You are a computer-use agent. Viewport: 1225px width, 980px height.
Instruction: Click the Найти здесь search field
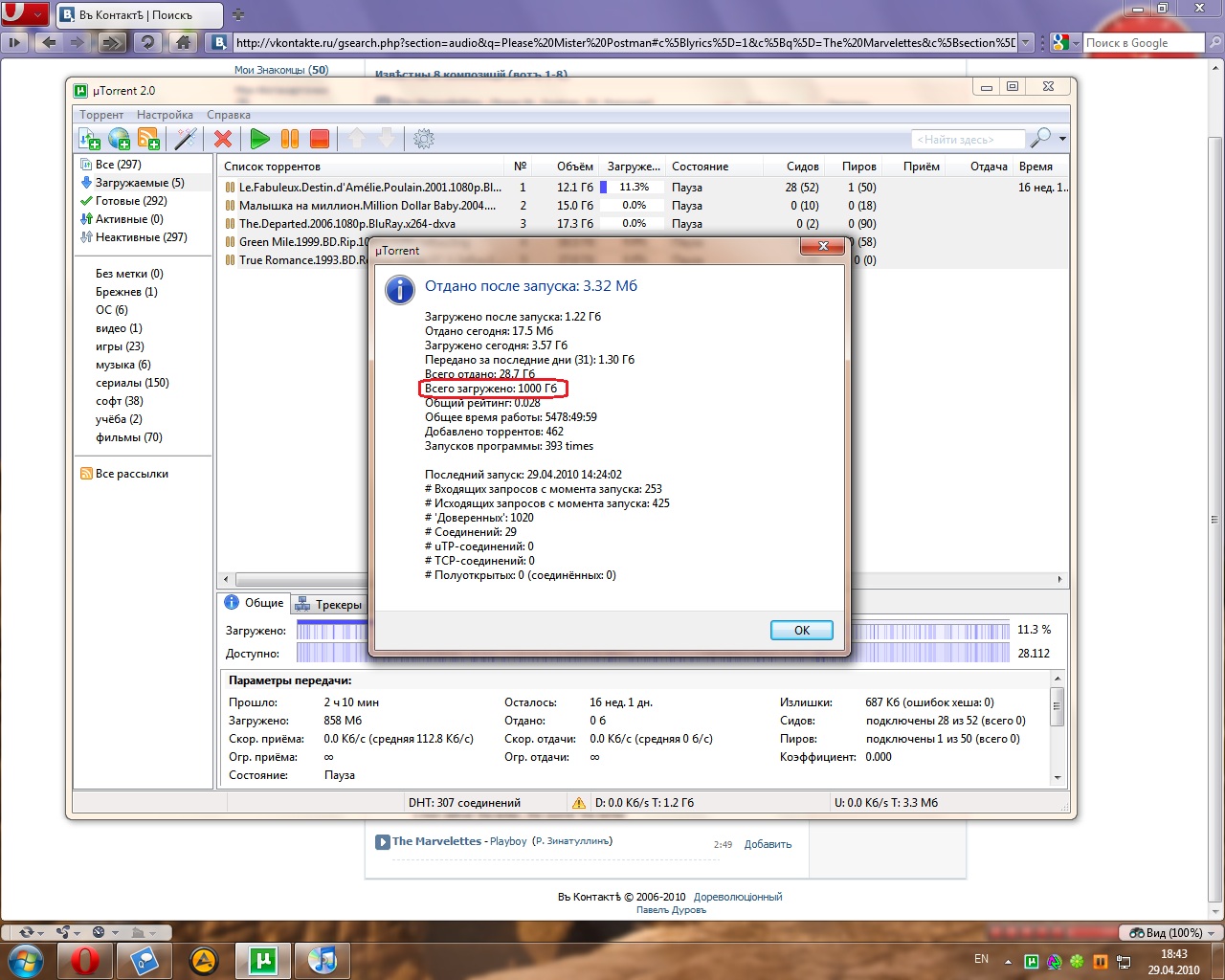(968, 140)
